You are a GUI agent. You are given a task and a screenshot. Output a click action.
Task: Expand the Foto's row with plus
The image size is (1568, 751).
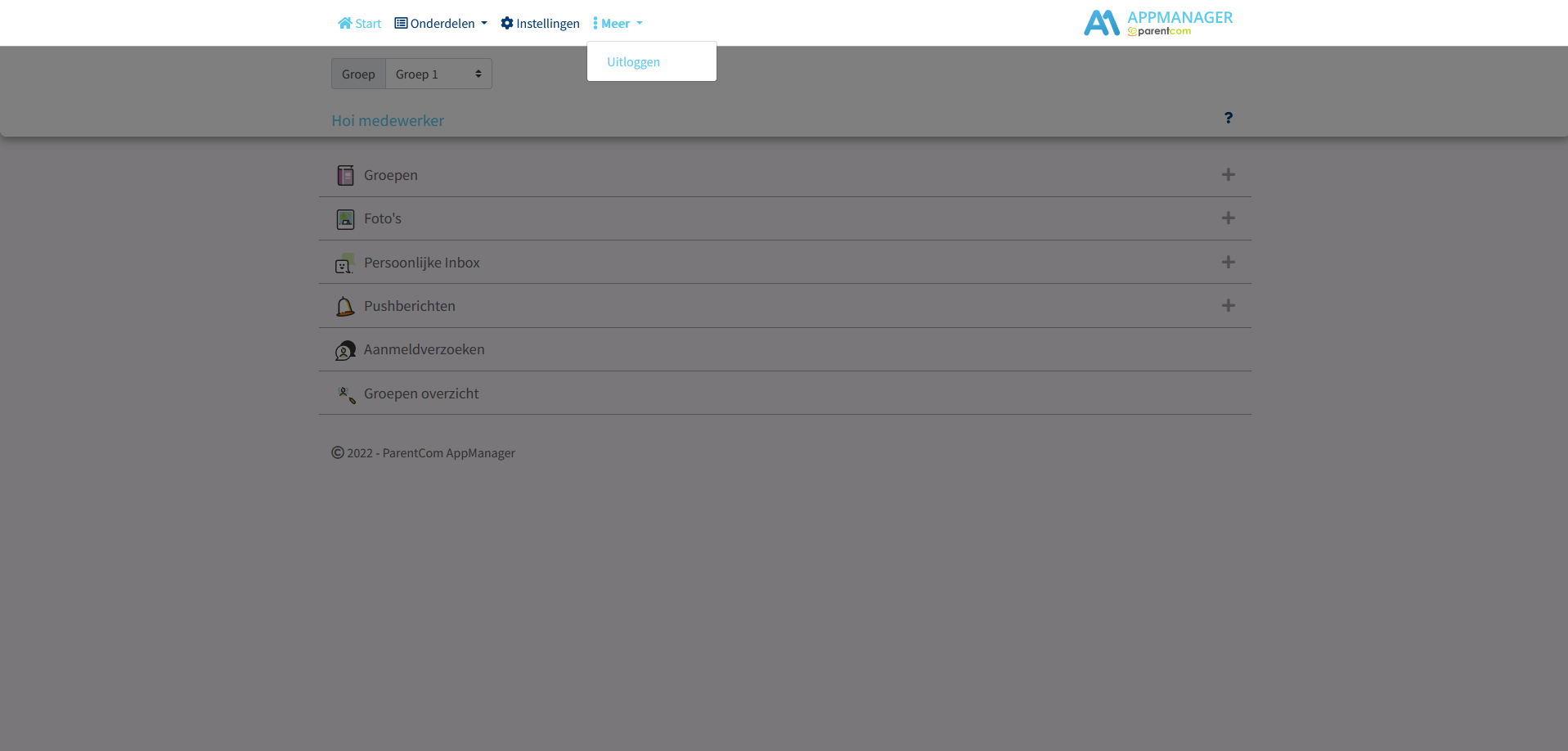[x=1228, y=218]
